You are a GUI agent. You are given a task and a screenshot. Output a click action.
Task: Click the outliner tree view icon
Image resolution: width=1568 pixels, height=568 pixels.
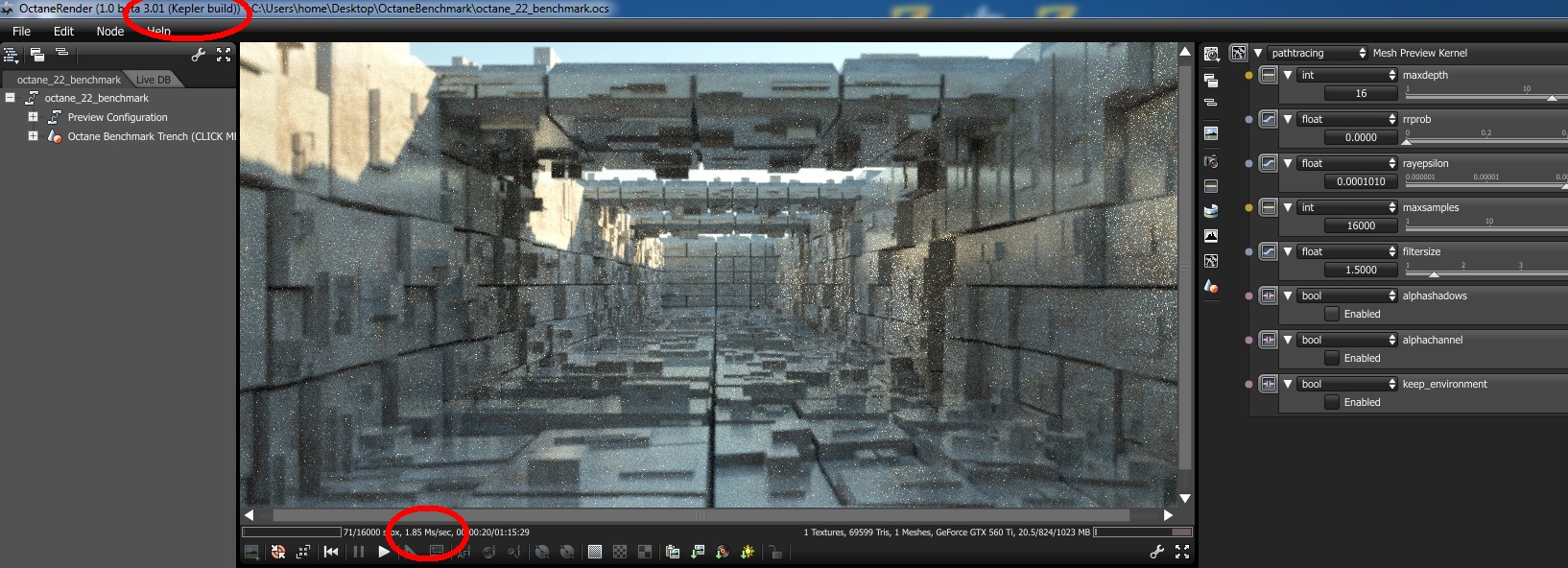coord(12,55)
